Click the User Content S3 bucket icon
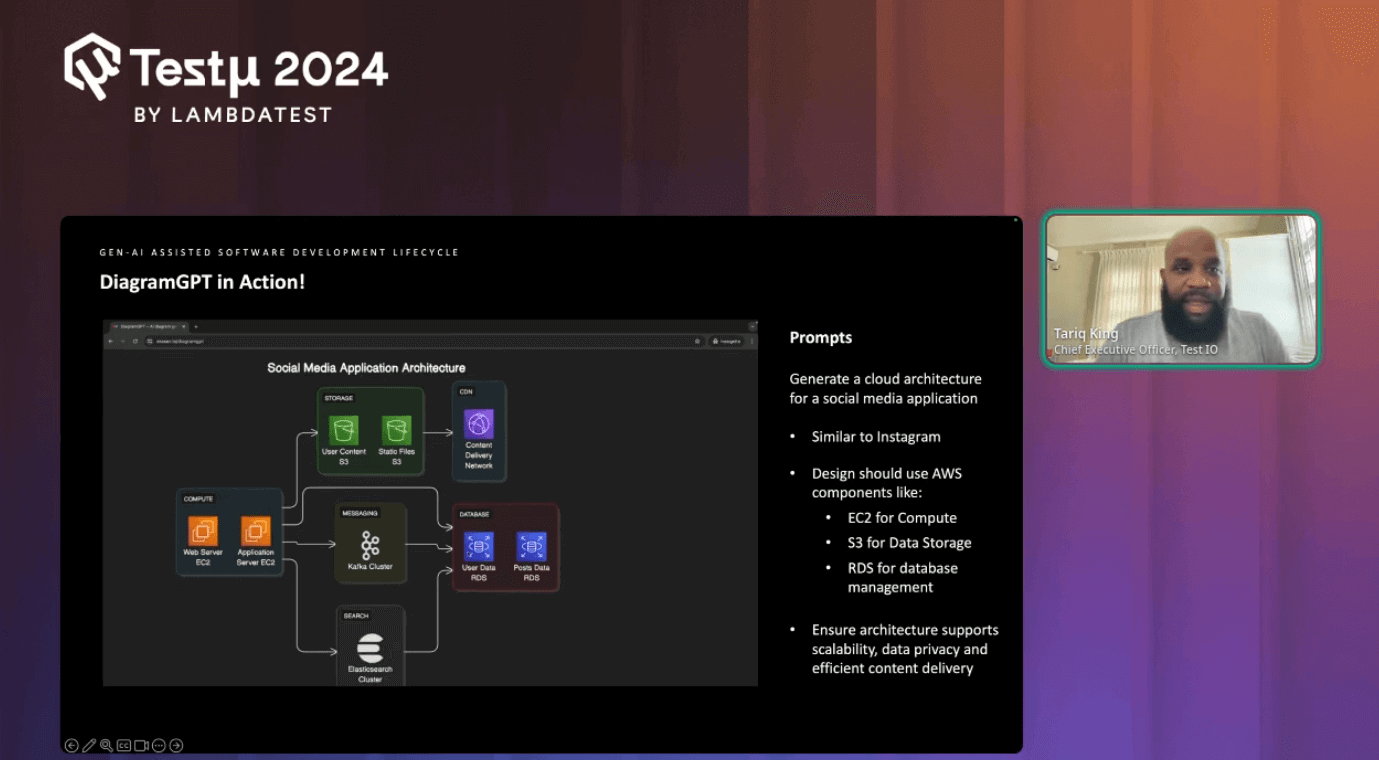The width and height of the screenshot is (1379, 760). (344, 430)
